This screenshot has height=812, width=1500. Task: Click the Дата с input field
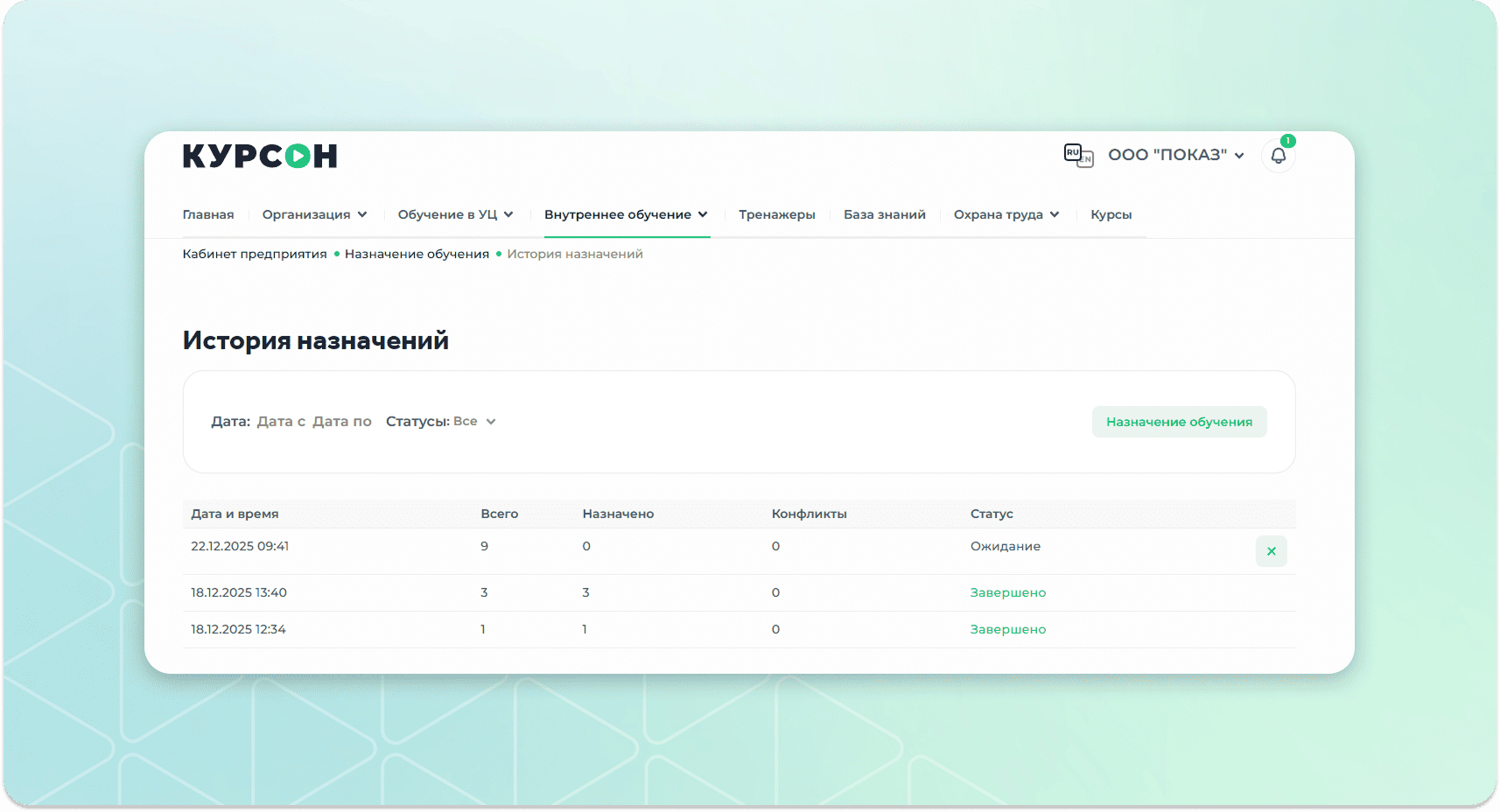point(281,422)
